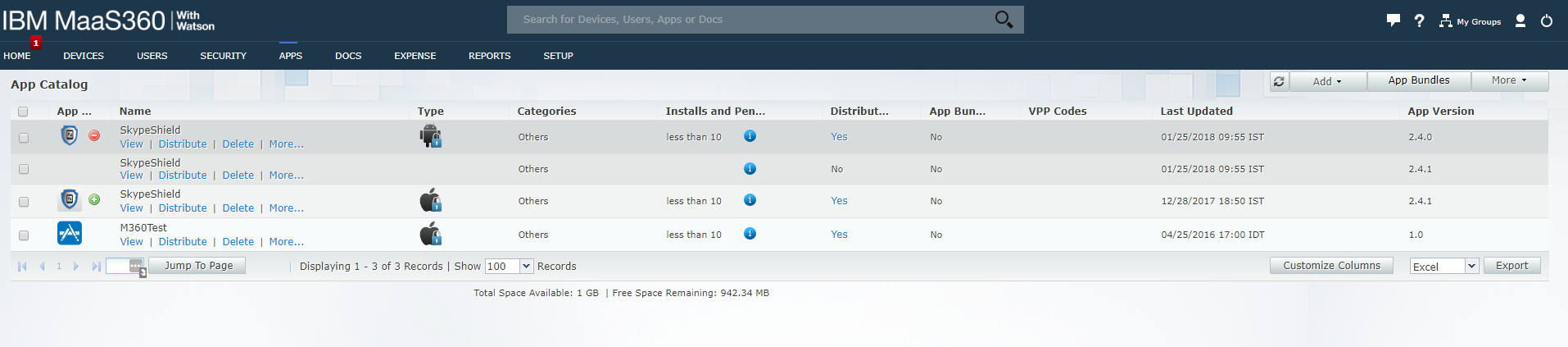Toggle select-all checkbox in table header
1568x347 pixels.
[23, 112]
